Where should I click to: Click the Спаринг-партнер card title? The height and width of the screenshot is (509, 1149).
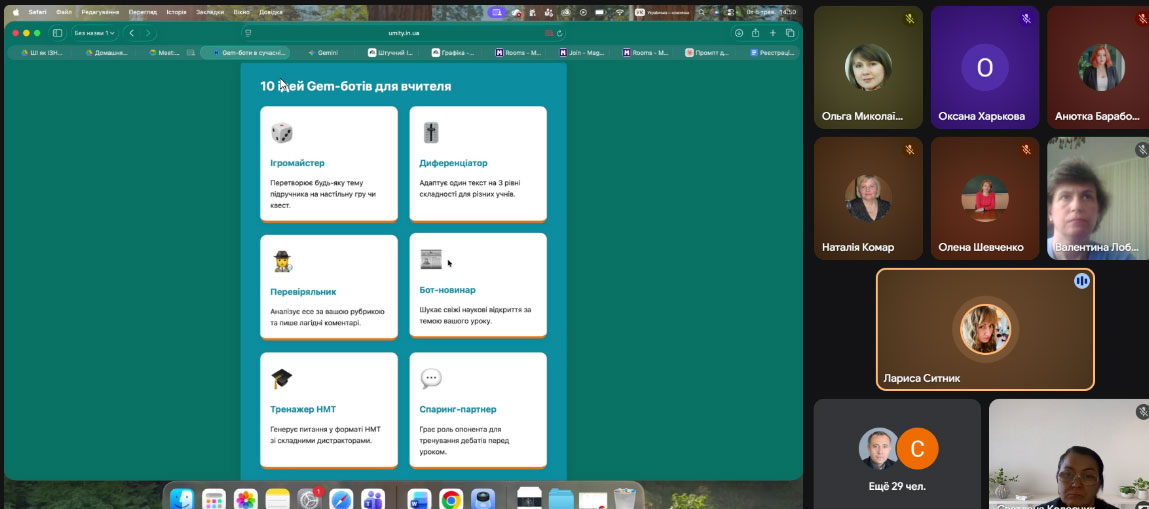click(457, 409)
